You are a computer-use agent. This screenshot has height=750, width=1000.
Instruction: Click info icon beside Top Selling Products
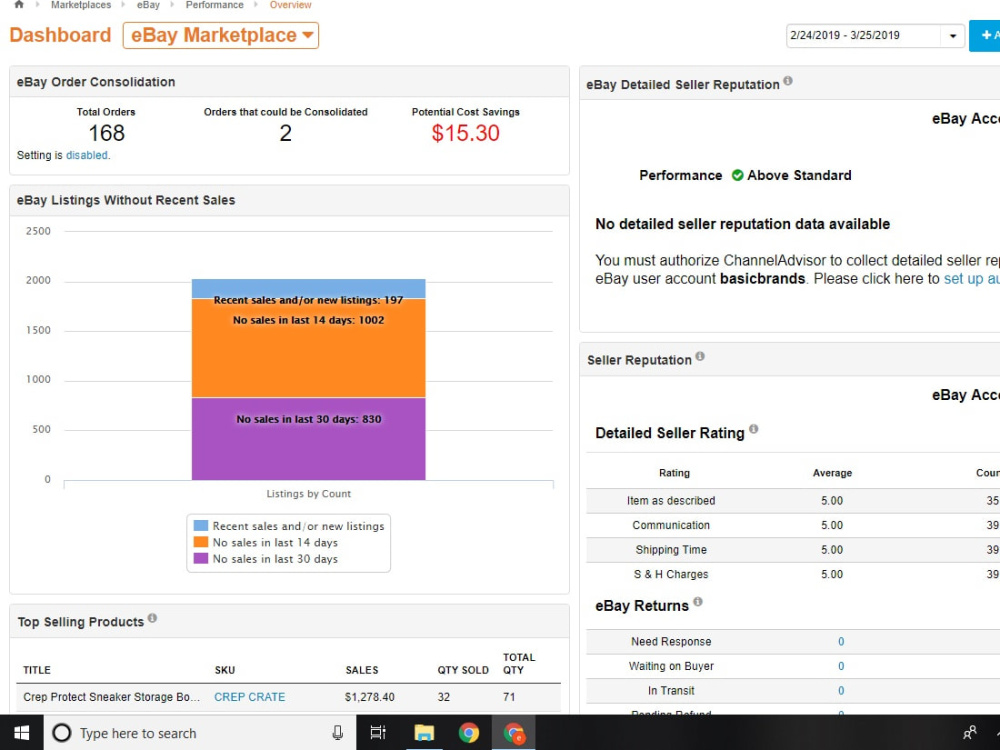tap(152, 618)
